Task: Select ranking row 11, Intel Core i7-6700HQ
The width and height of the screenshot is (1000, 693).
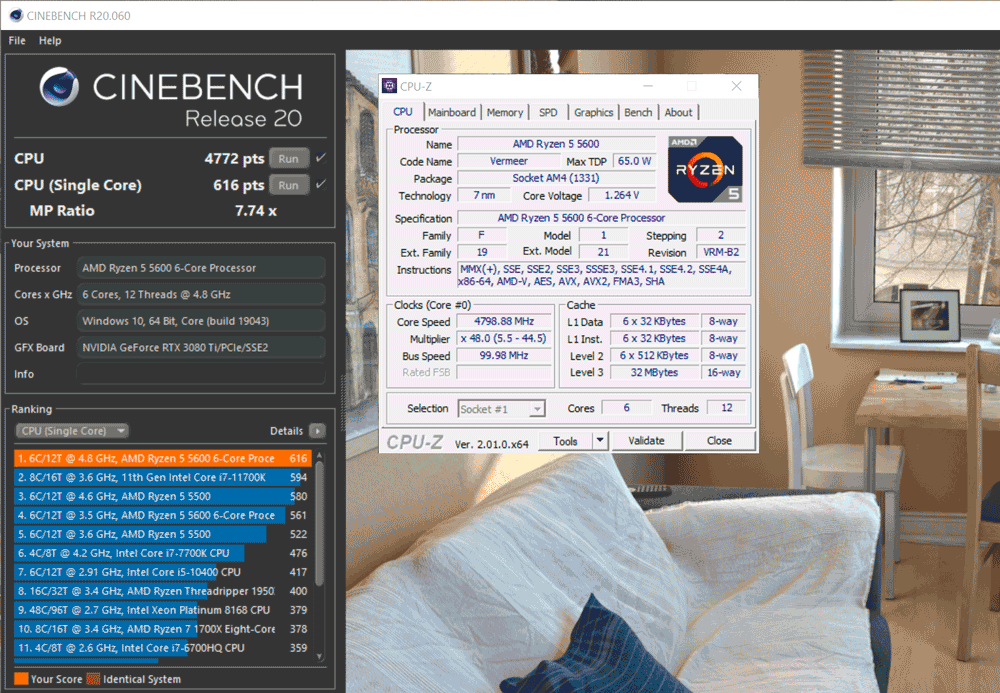Action: click(x=163, y=648)
